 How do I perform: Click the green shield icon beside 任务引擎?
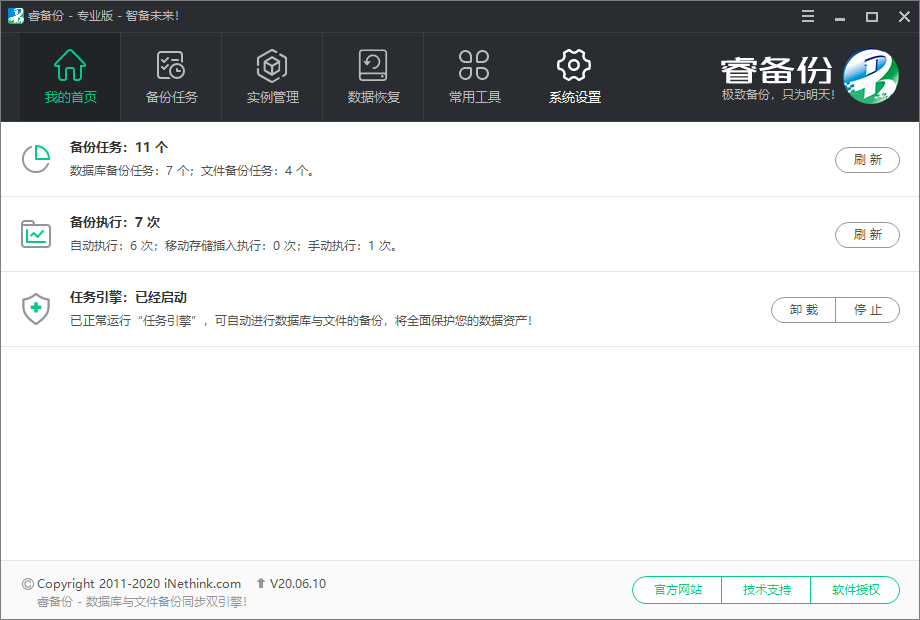click(x=36, y=309)
